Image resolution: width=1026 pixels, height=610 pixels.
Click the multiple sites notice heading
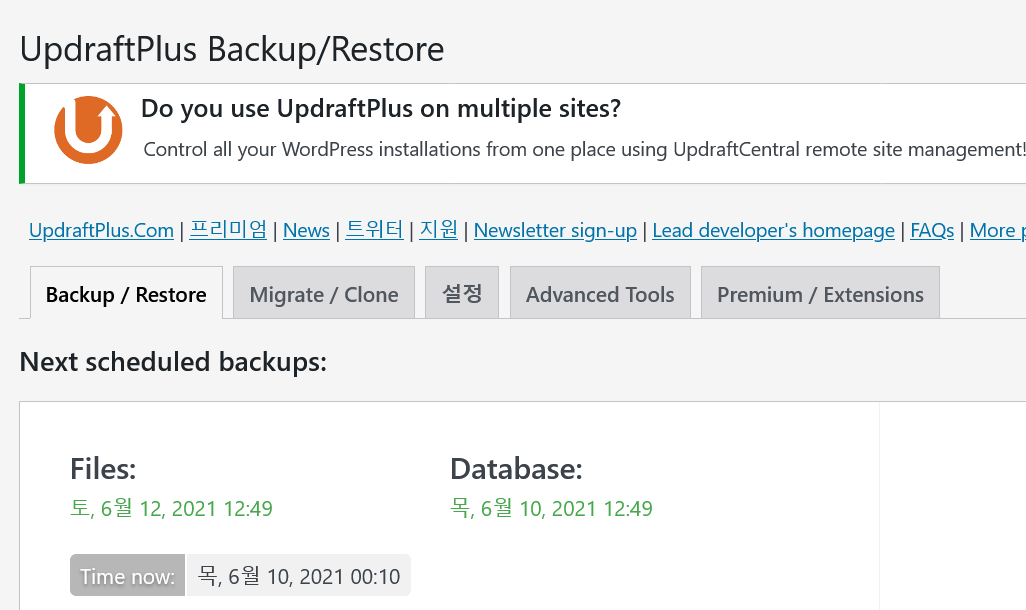click(381, 109)
